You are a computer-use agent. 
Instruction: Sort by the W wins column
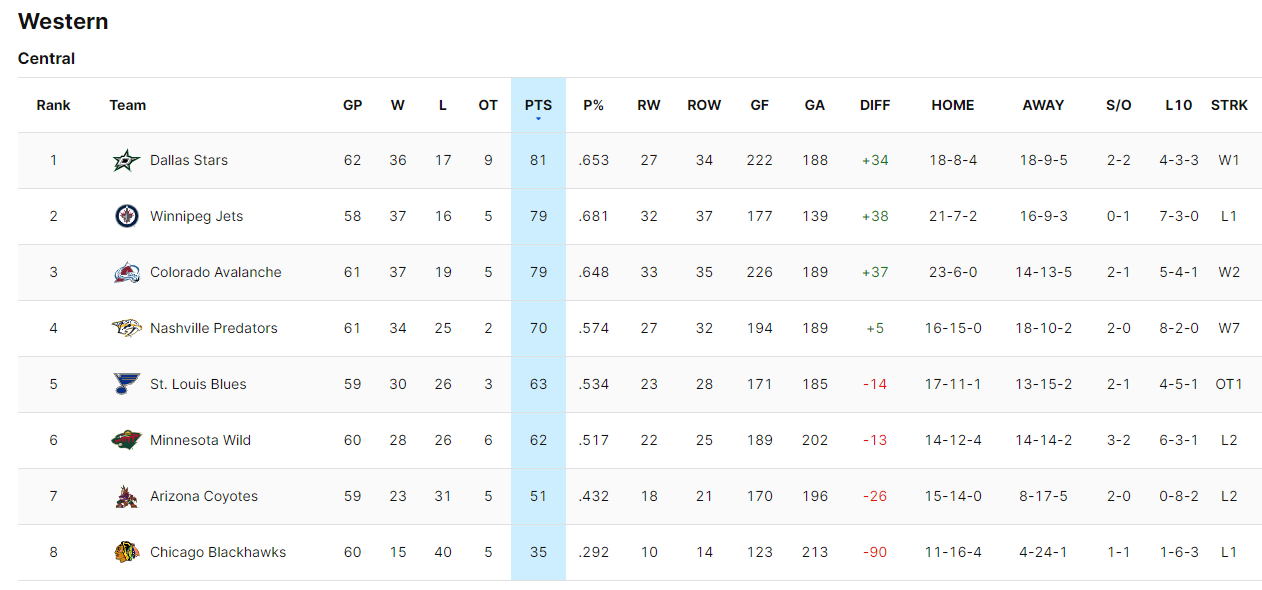tap(398, 105)
